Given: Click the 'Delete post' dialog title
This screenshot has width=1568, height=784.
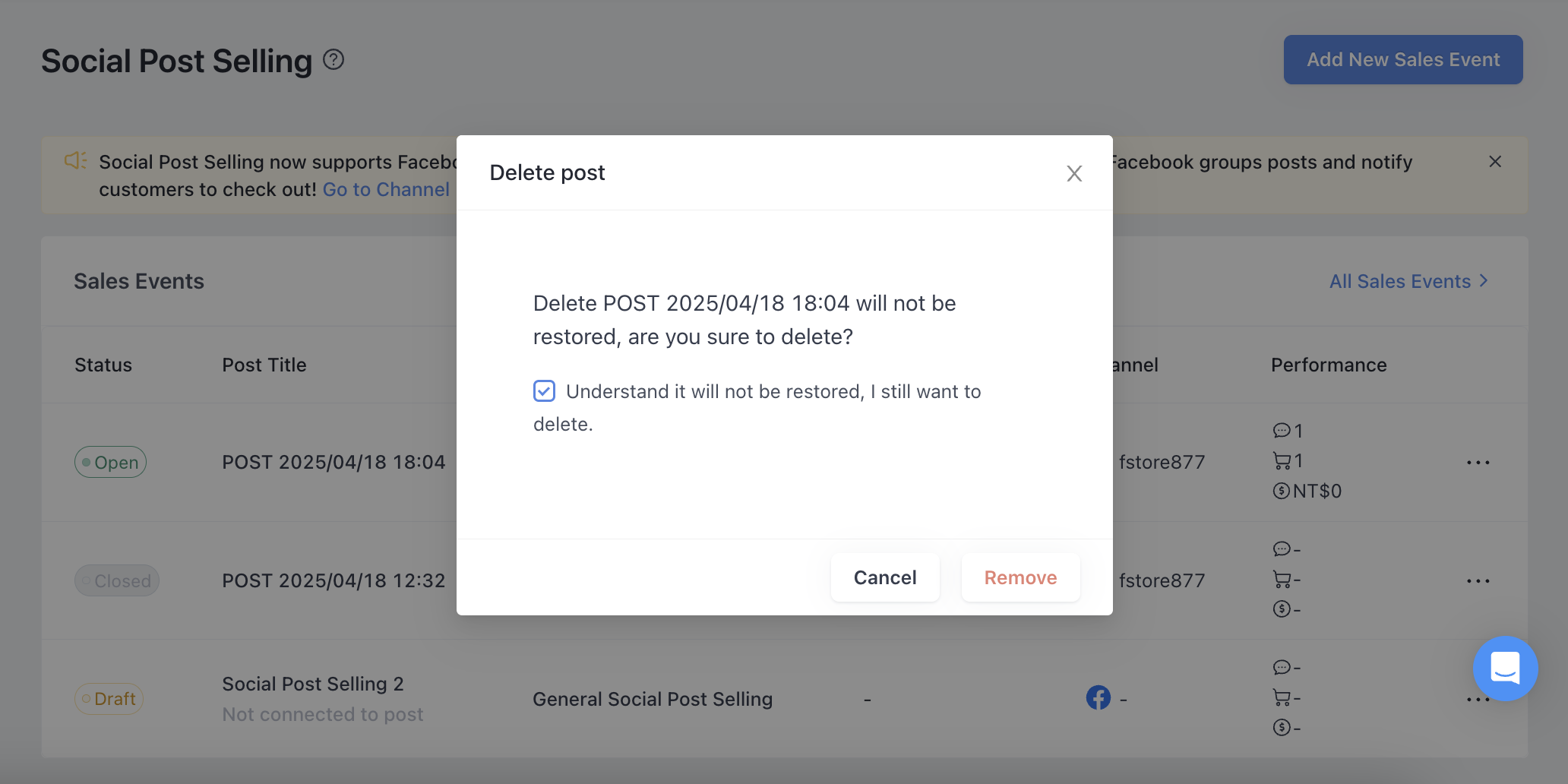Looking at the screenshot, I should tap(547, 172).
